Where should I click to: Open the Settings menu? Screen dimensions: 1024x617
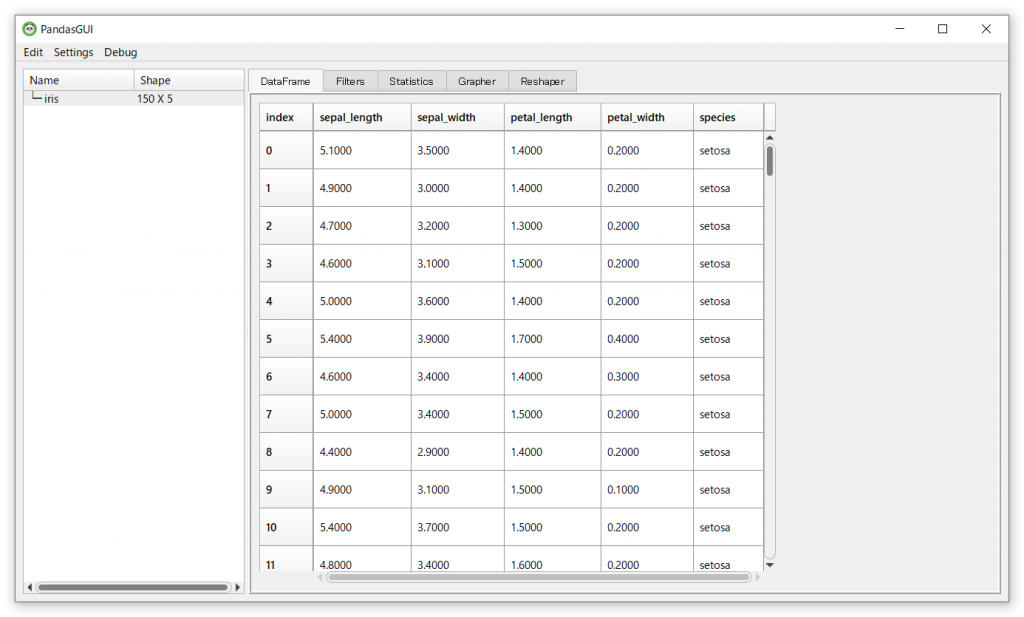[x=73, y=52]
